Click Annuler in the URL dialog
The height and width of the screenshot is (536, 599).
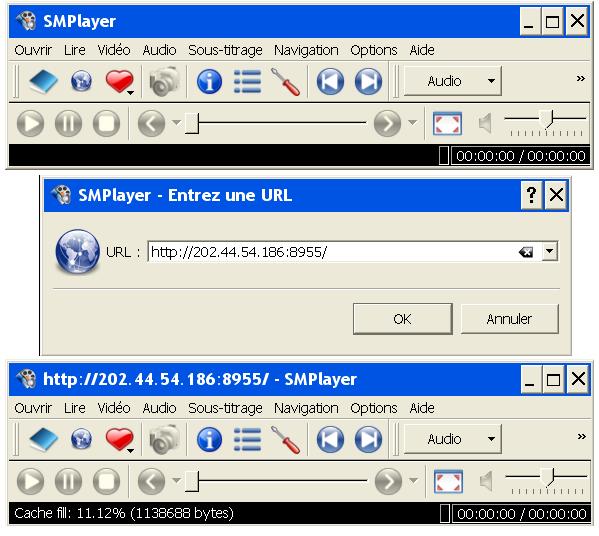click(509, 319)
